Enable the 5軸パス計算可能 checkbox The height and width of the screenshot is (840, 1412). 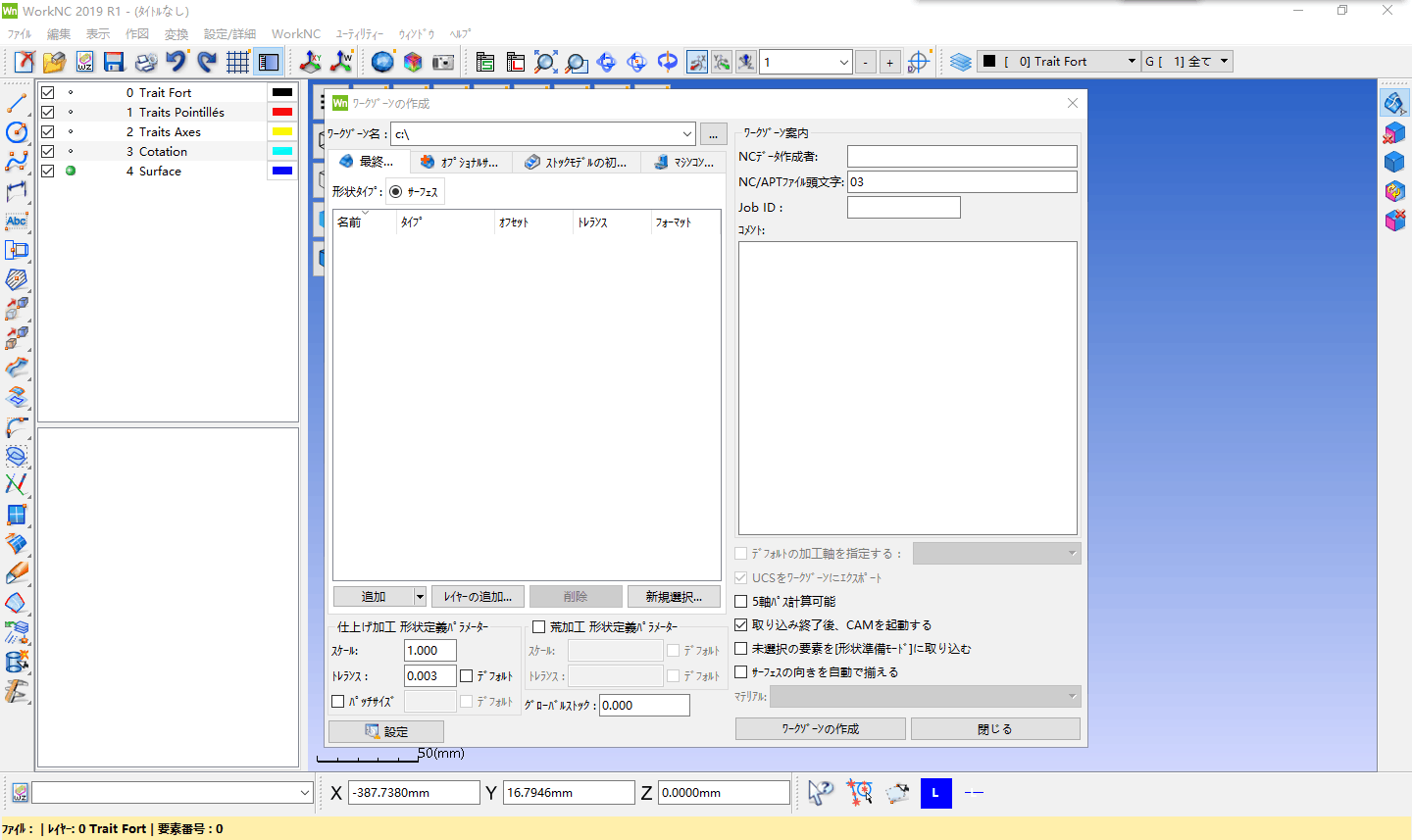tap(741, 602)
